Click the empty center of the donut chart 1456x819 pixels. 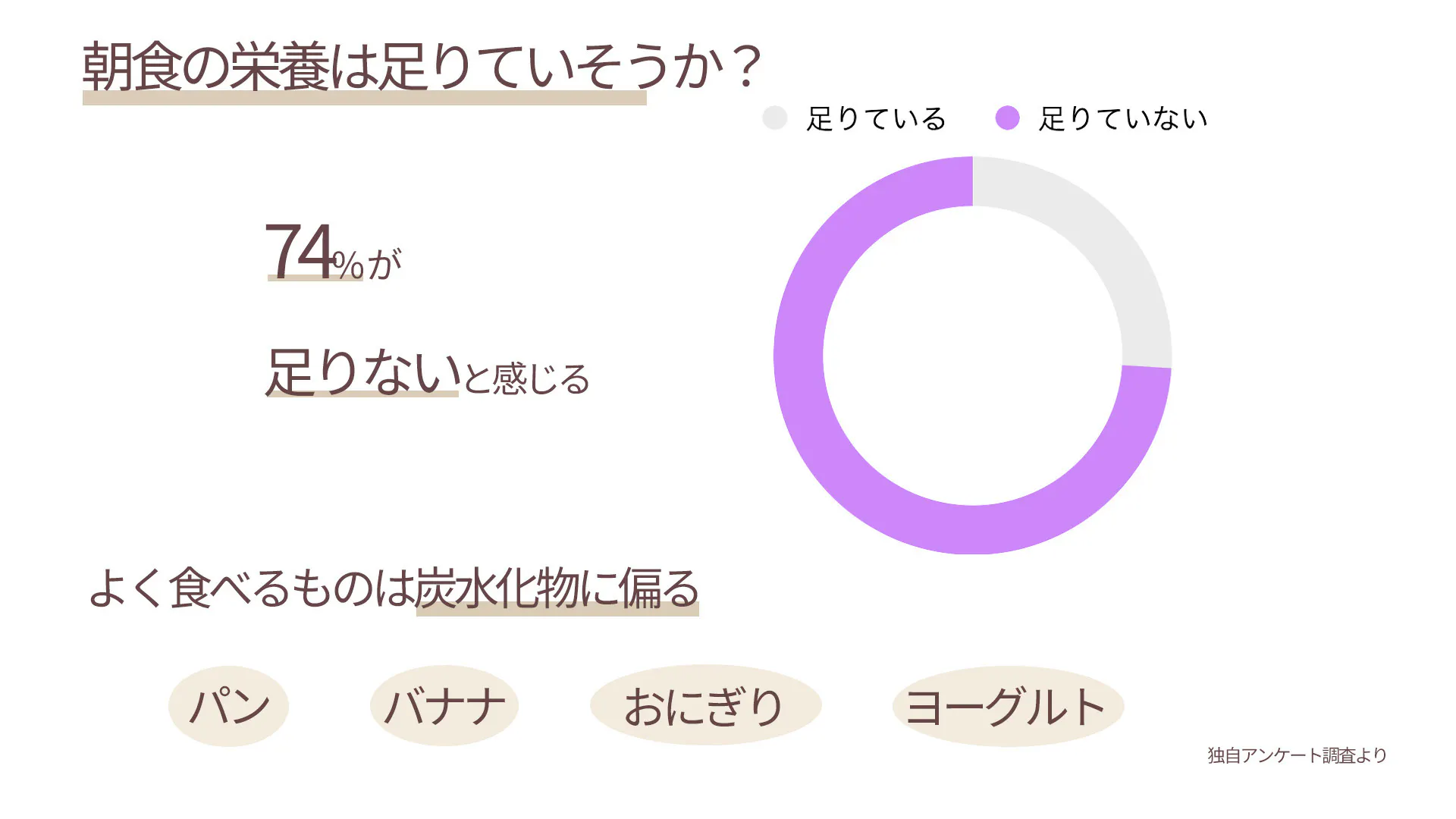click(x=972, y=355)
